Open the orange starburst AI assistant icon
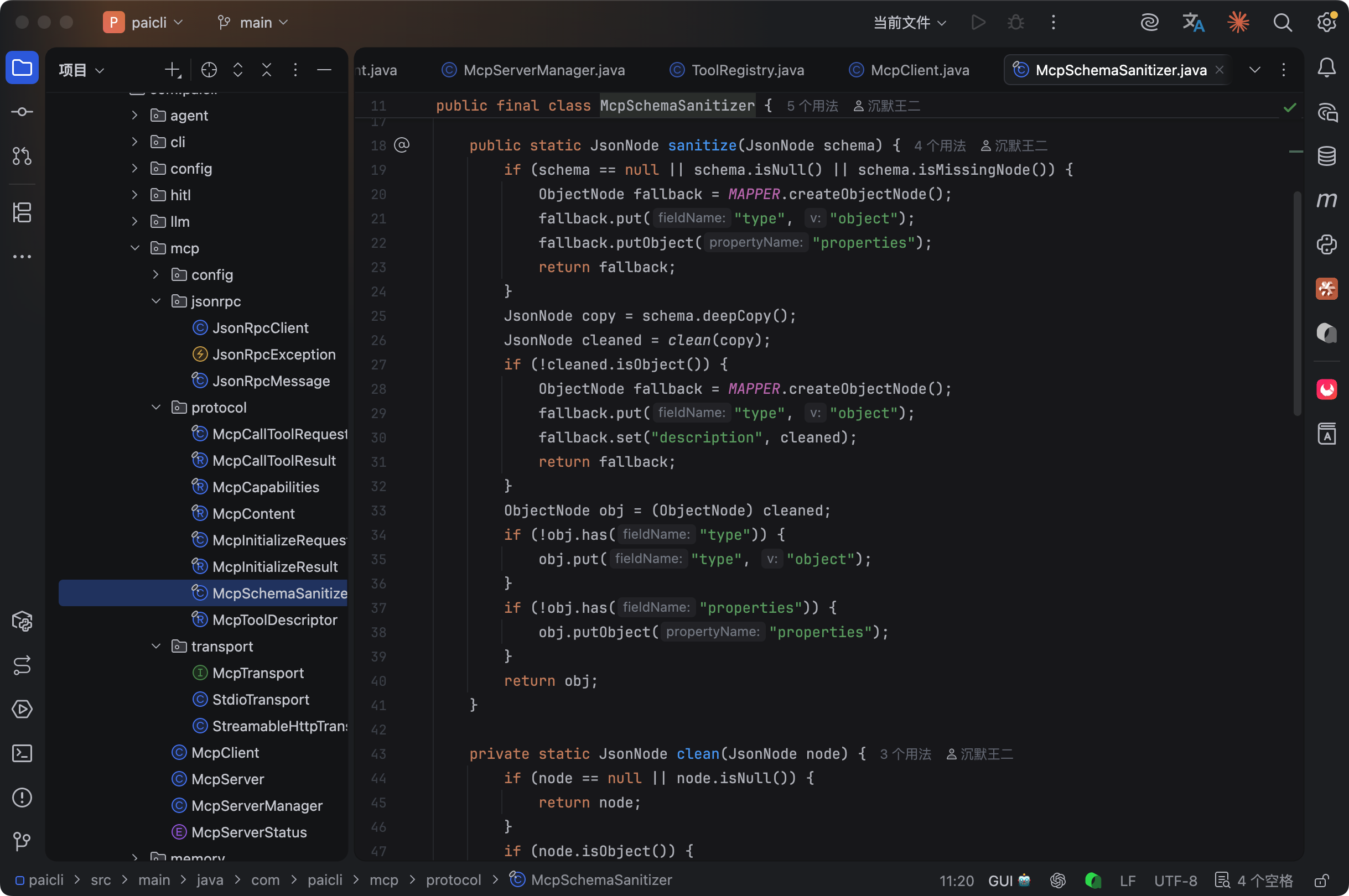 coord(1238,22)
